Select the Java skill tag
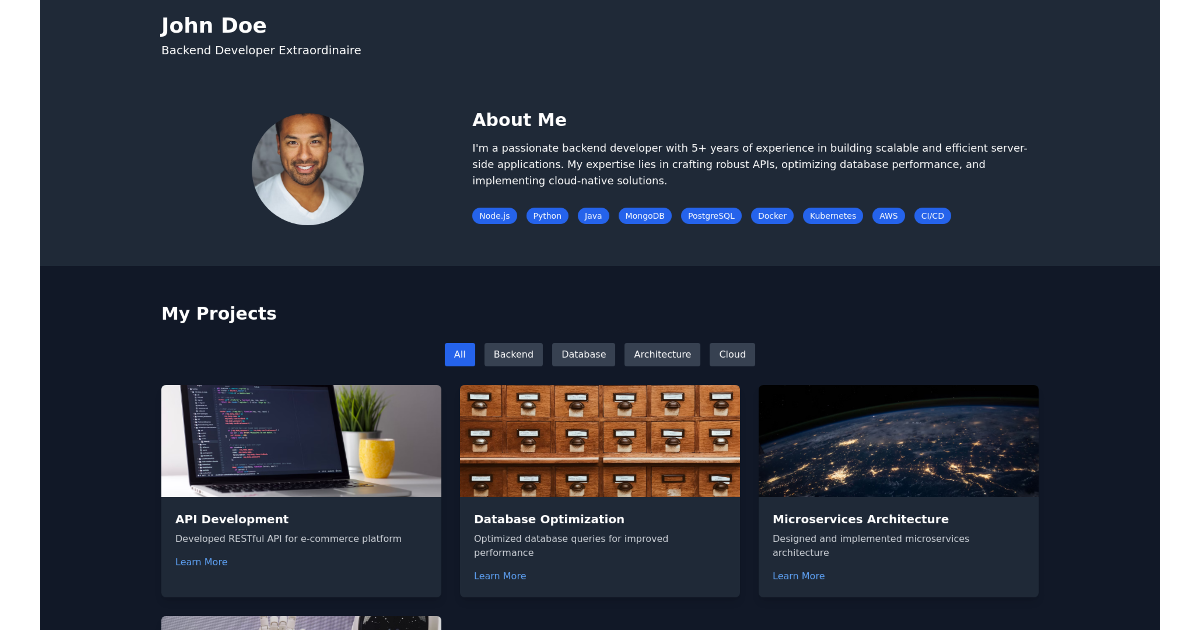This screenshot has width=1200, height=630. pos(593,215)
